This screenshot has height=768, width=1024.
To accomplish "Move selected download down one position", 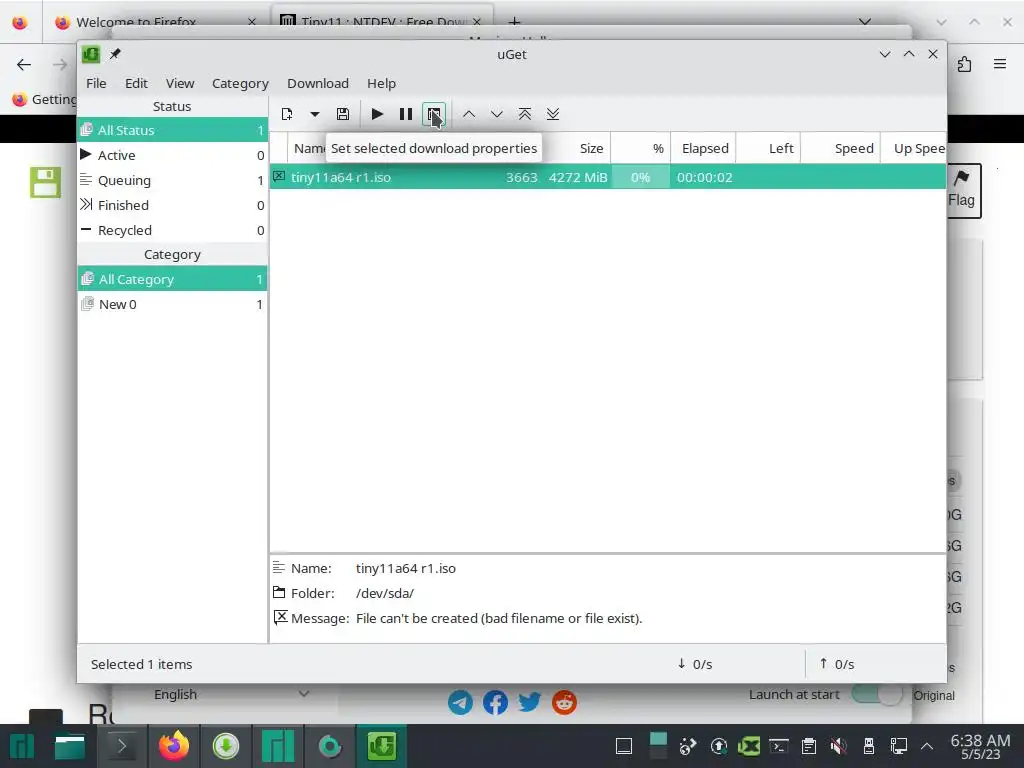I will (x=497, y=114).
